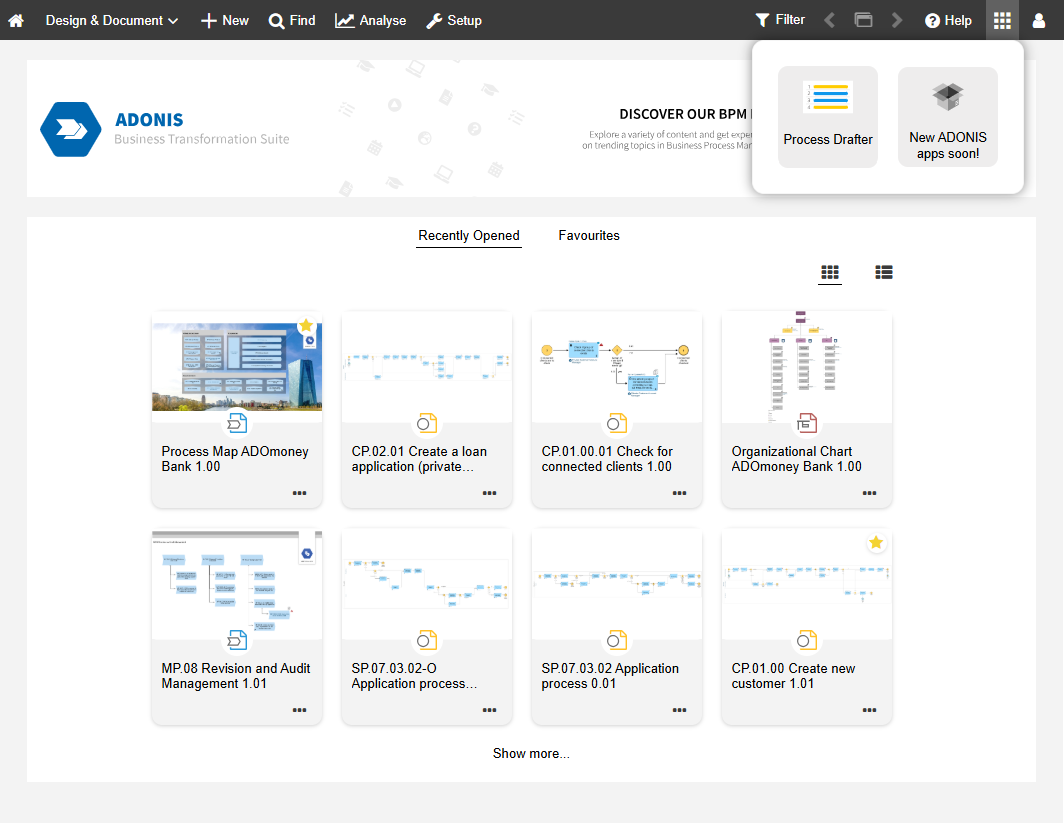
Task: Click the New ADONIS apps soon tile
Action: [947, 116]
